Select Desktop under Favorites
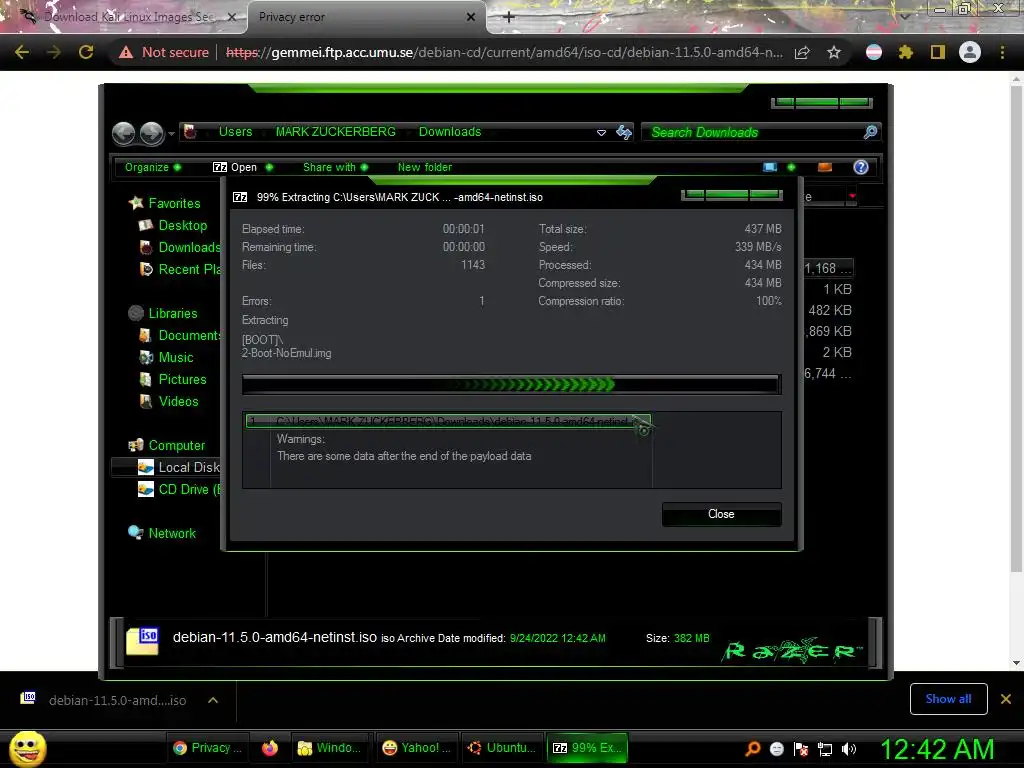The height and width of the screenshot is (768, 1024). click(x=182, y=225)
